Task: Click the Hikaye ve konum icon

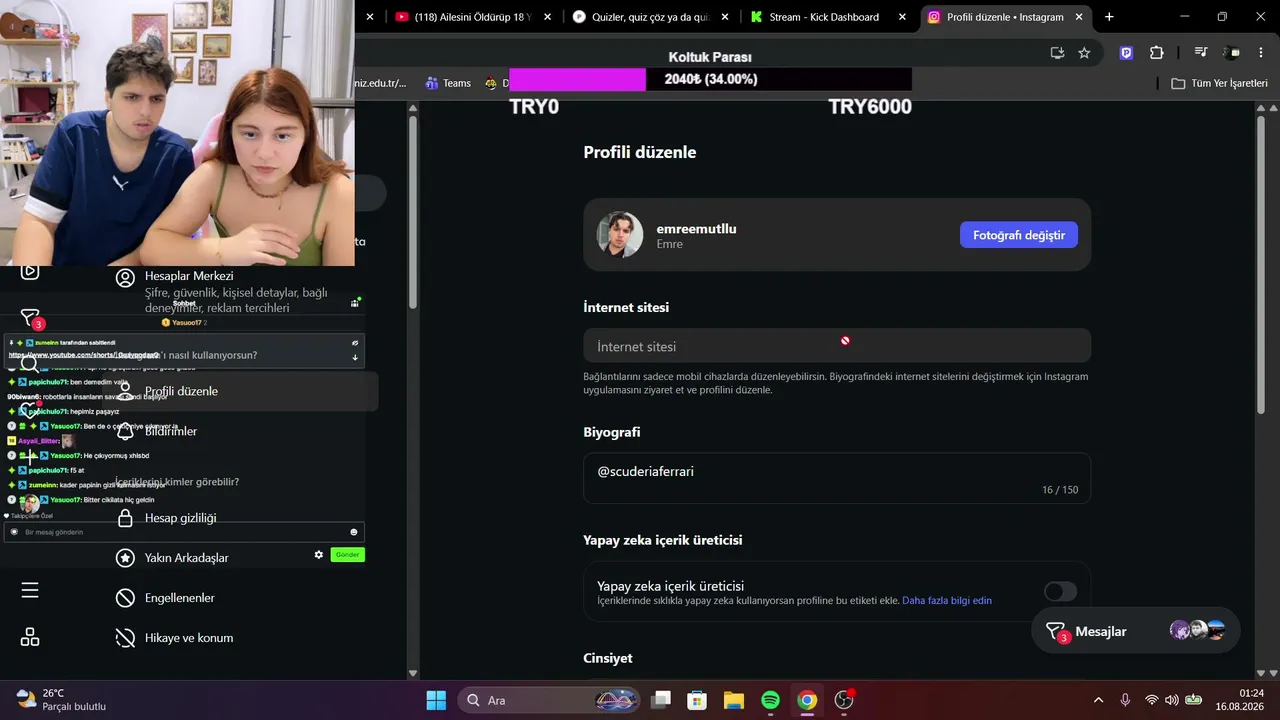Action: coord(125,638)
